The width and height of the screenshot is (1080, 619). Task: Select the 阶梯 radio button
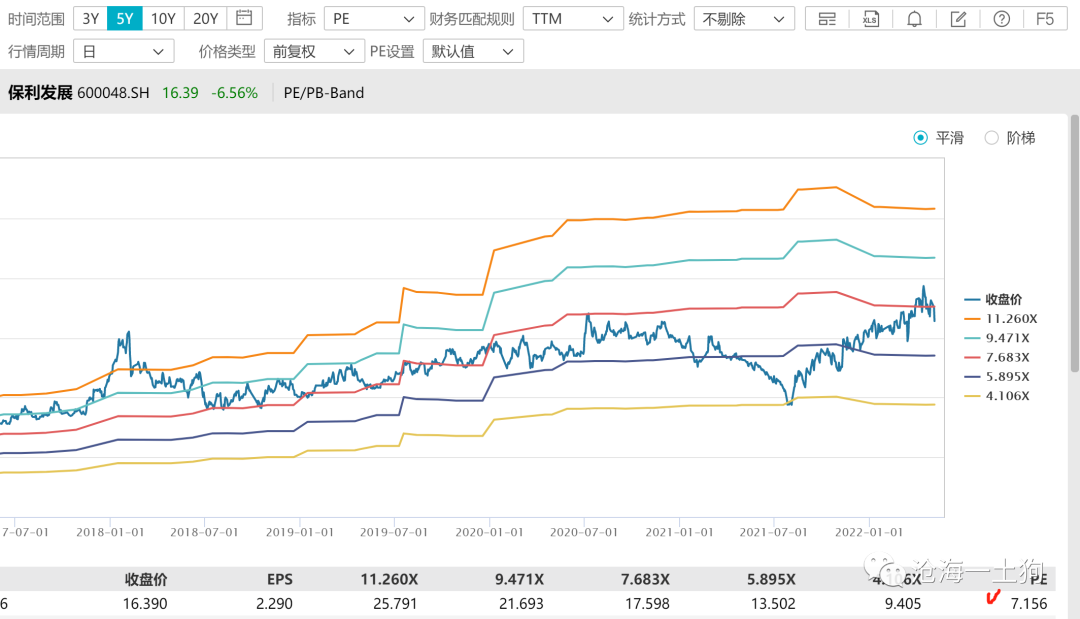[x=991, y=138]
